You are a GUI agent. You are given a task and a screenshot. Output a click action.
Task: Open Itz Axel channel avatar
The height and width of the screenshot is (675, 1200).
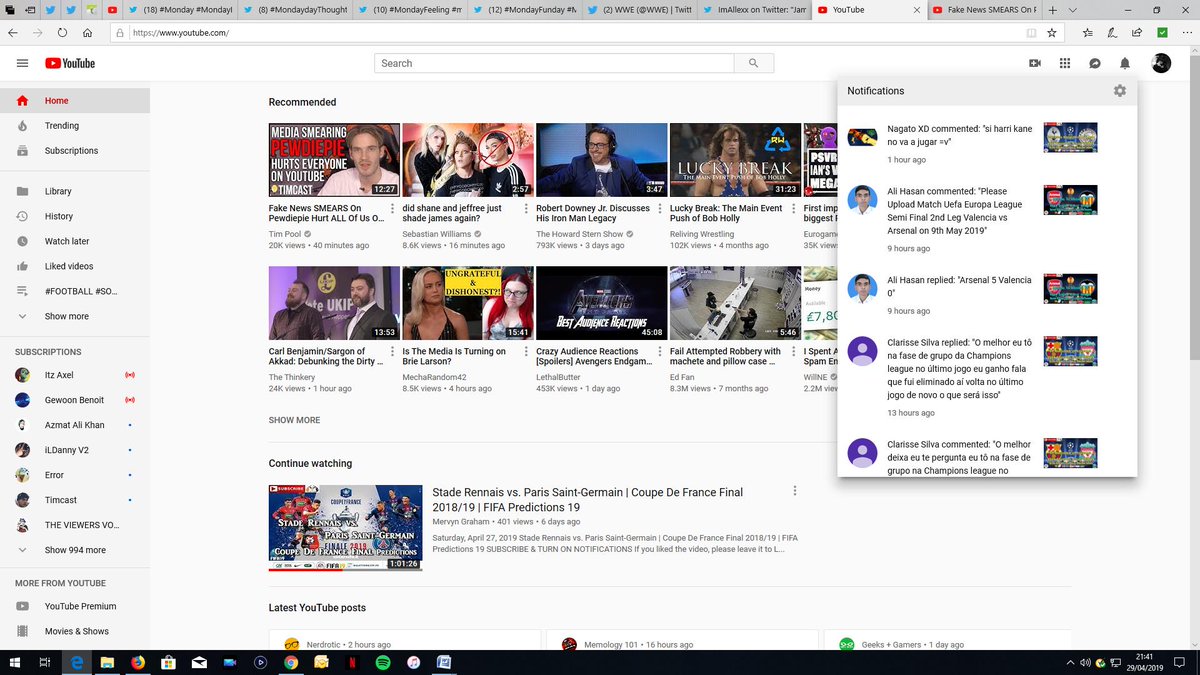[x=23, y=375]
